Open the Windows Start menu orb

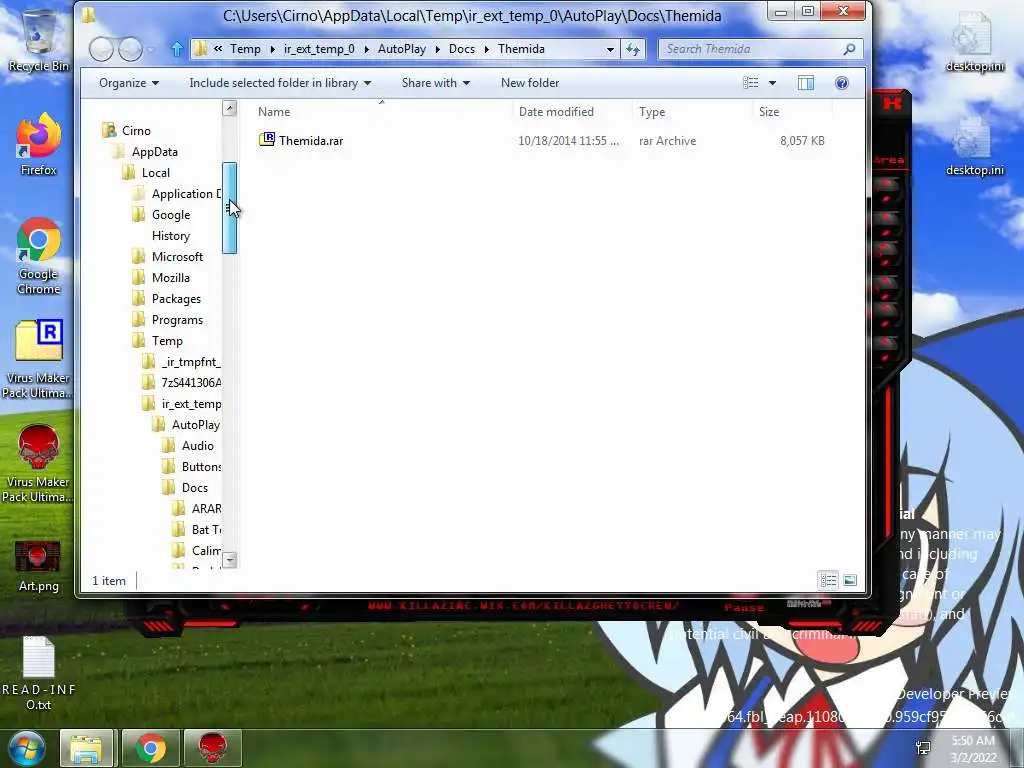pyautogui.click(x=26, y=748)
